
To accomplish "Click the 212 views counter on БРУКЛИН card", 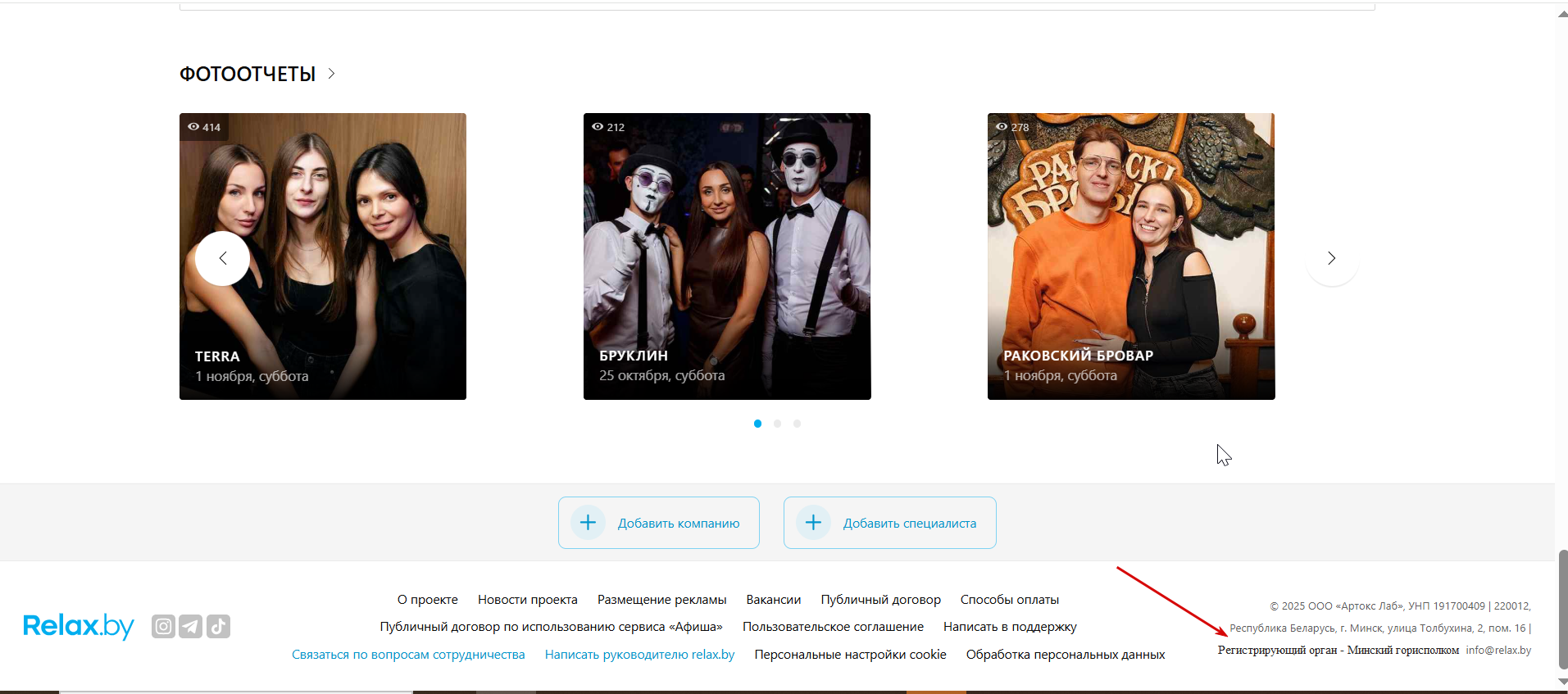I will click(x=608, y=127).
